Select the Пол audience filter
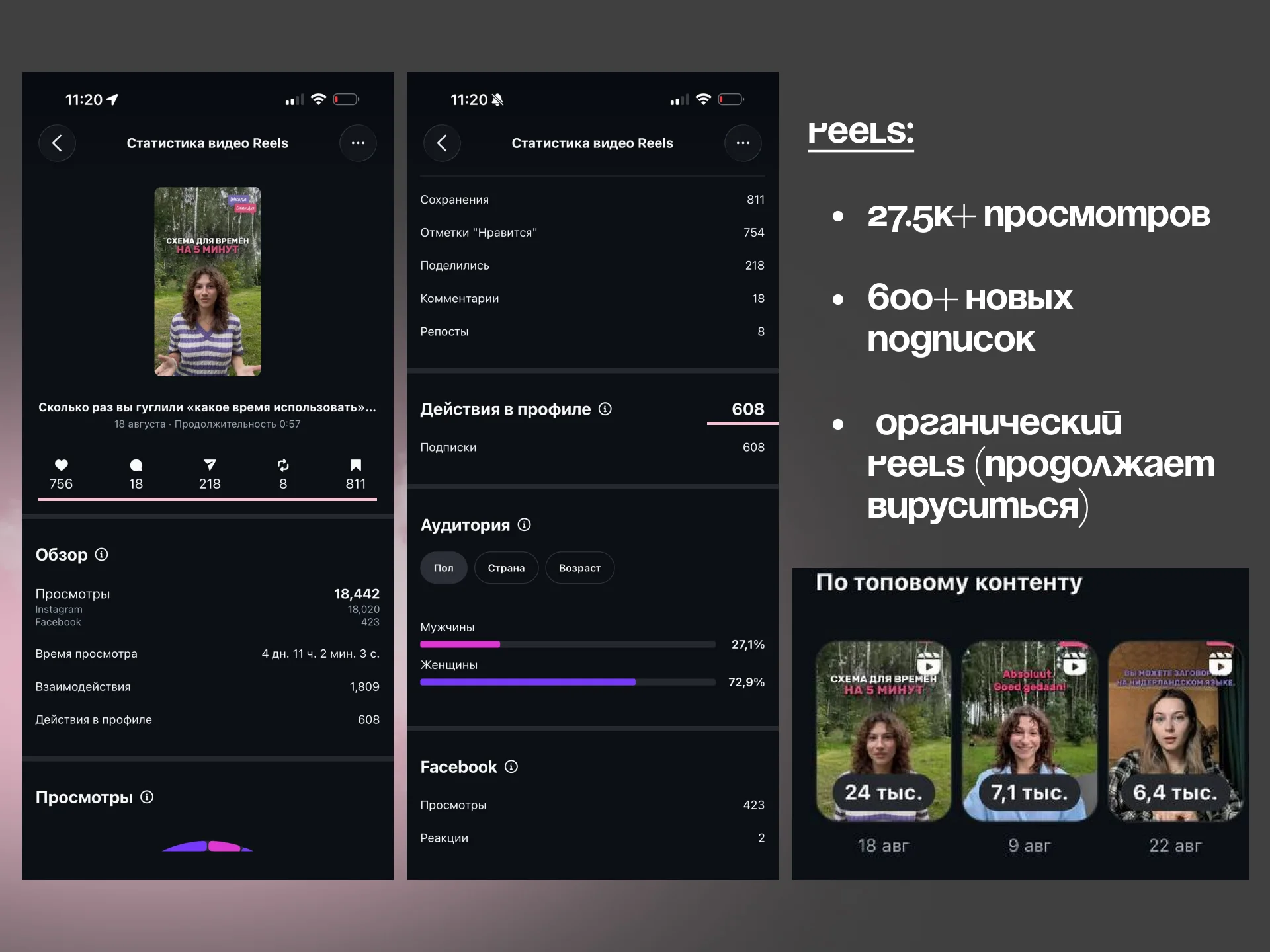Image resolution: width=1270 pixels, height=952 pixels. 444,568
